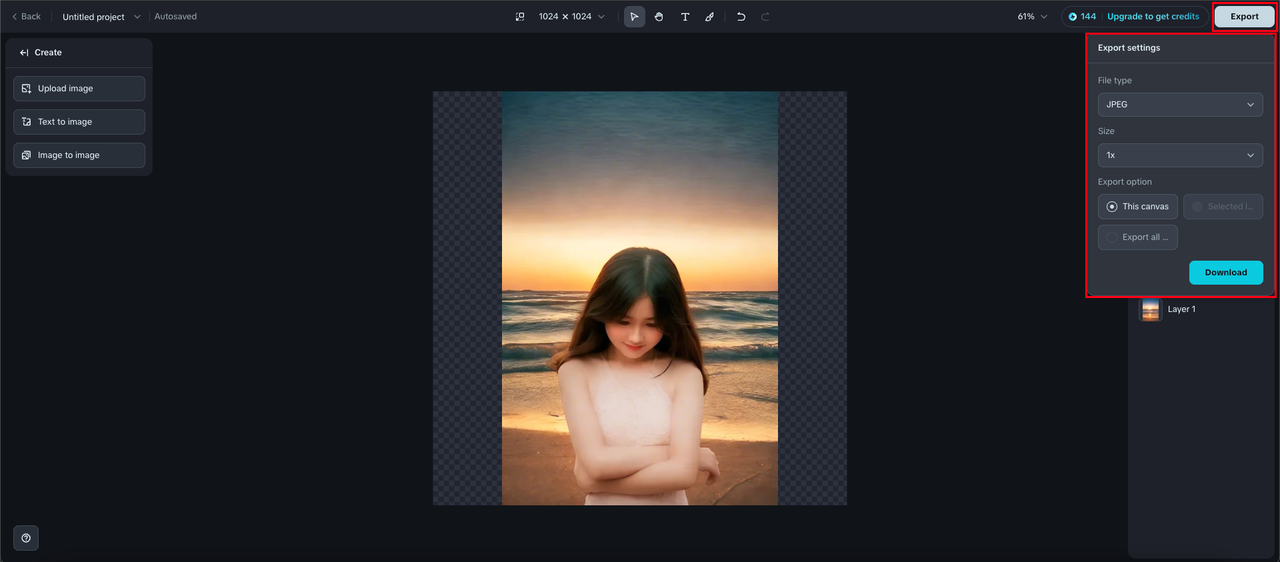Image resolution: width=1280 pixels, height=562 pixels.
Task: Click Upload image button
Action: coord(79,88)
